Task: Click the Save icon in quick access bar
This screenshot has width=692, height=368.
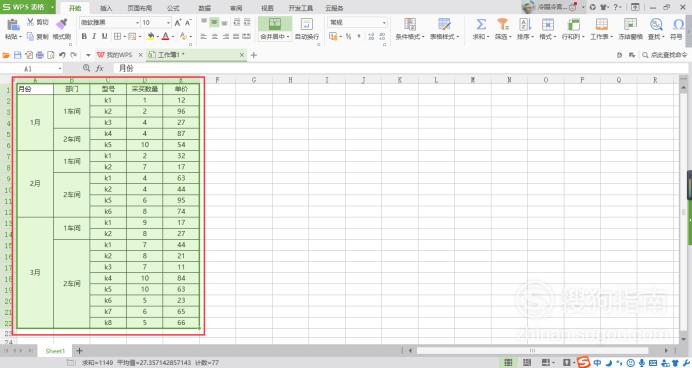Action: pos(18,55)
